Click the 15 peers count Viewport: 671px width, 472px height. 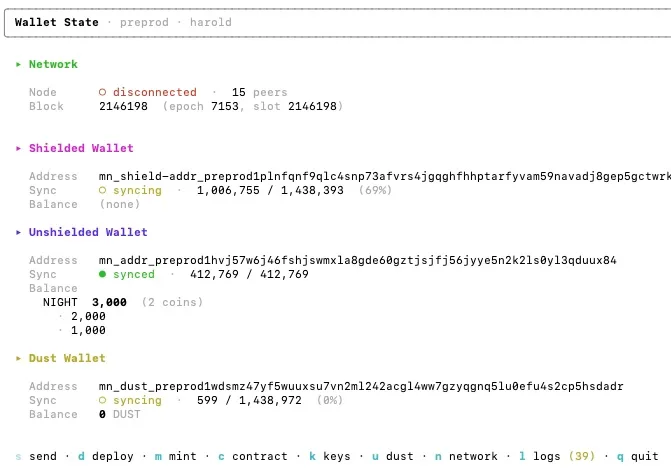tap(259, 92)
